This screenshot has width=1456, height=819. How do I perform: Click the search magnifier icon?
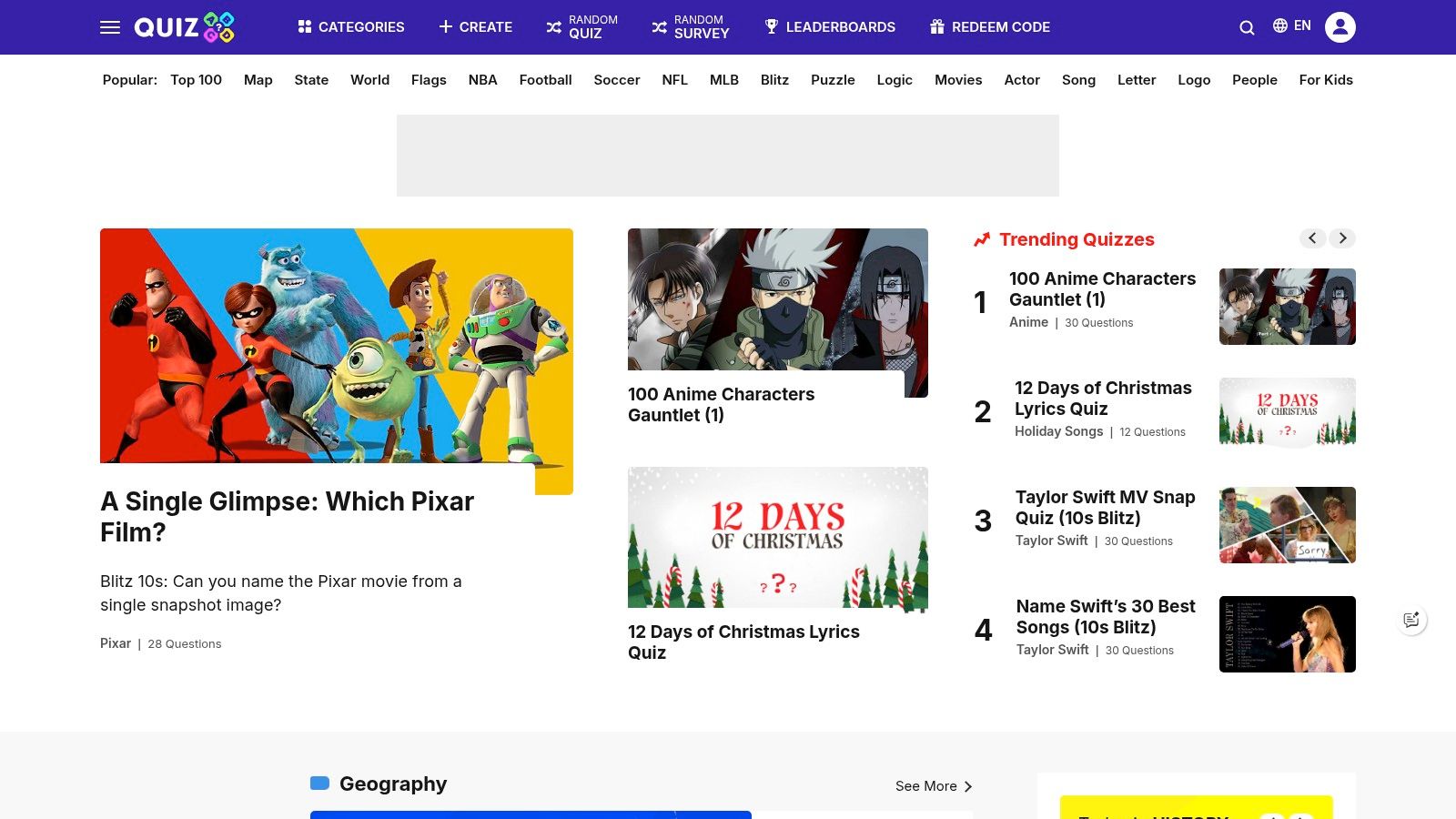tap(1246, 27)
